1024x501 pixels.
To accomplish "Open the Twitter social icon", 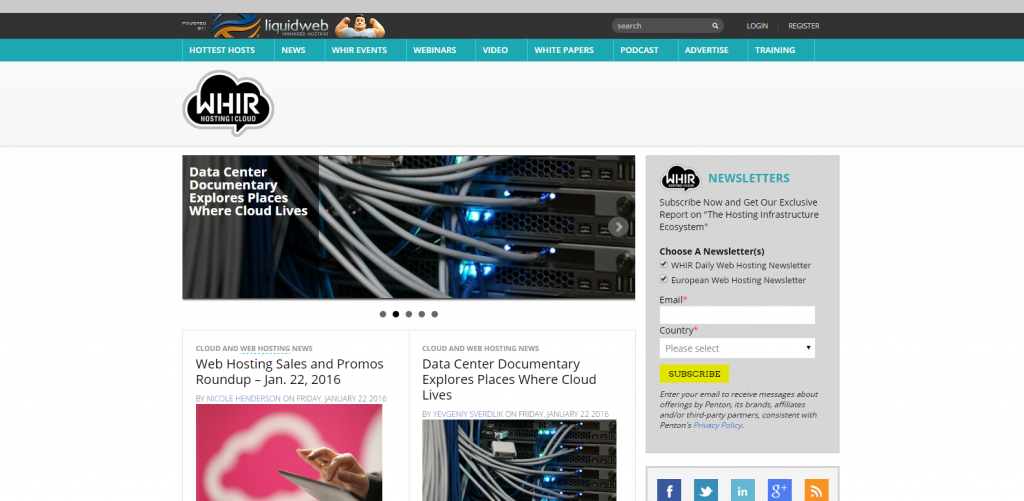I will pos(706,490).
